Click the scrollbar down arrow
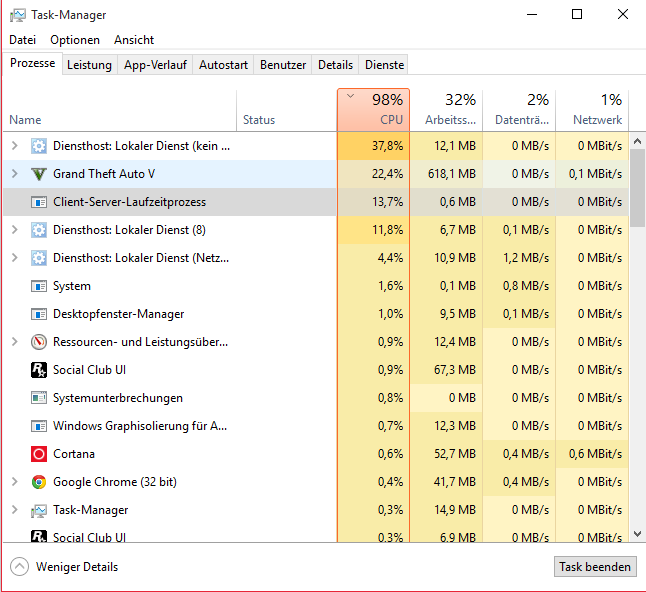This screenshot has height=592, width=646. tap(637, 534)
